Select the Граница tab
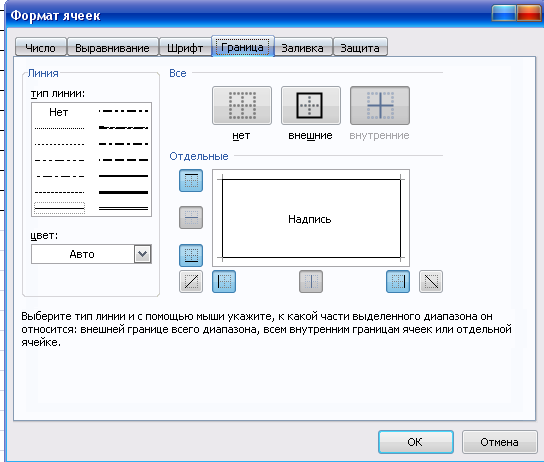 click(243, 46)
